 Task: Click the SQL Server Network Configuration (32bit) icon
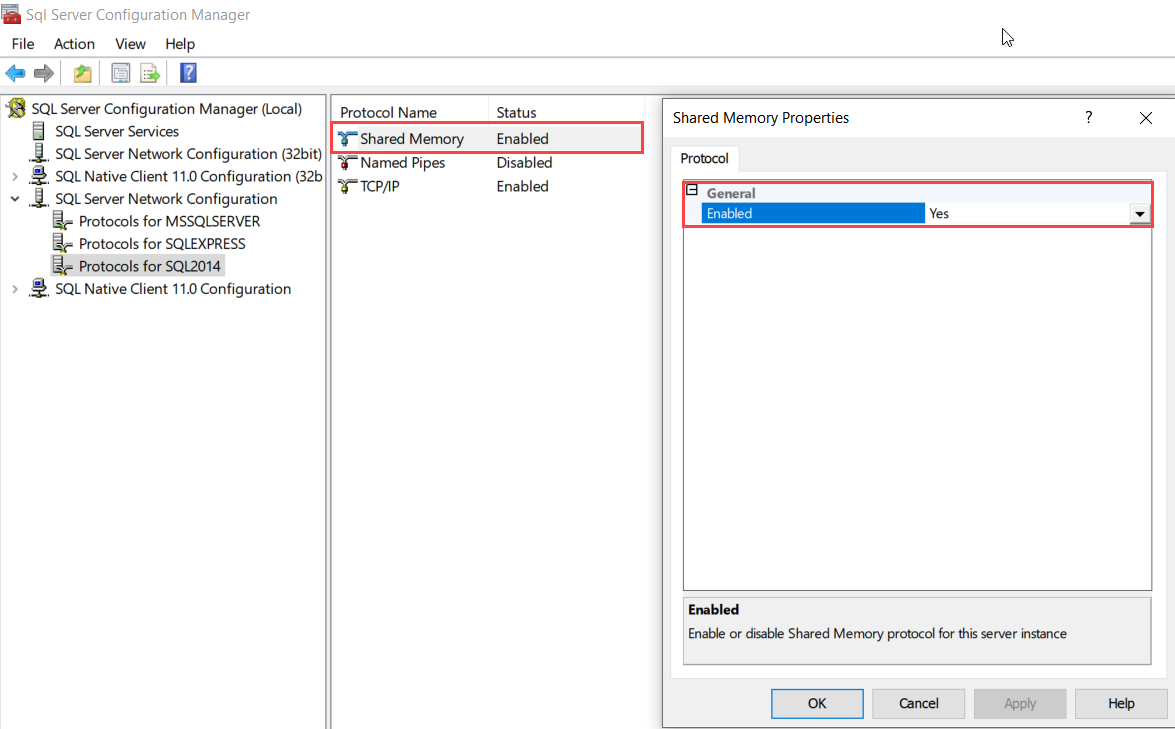[x=39, y=154]
